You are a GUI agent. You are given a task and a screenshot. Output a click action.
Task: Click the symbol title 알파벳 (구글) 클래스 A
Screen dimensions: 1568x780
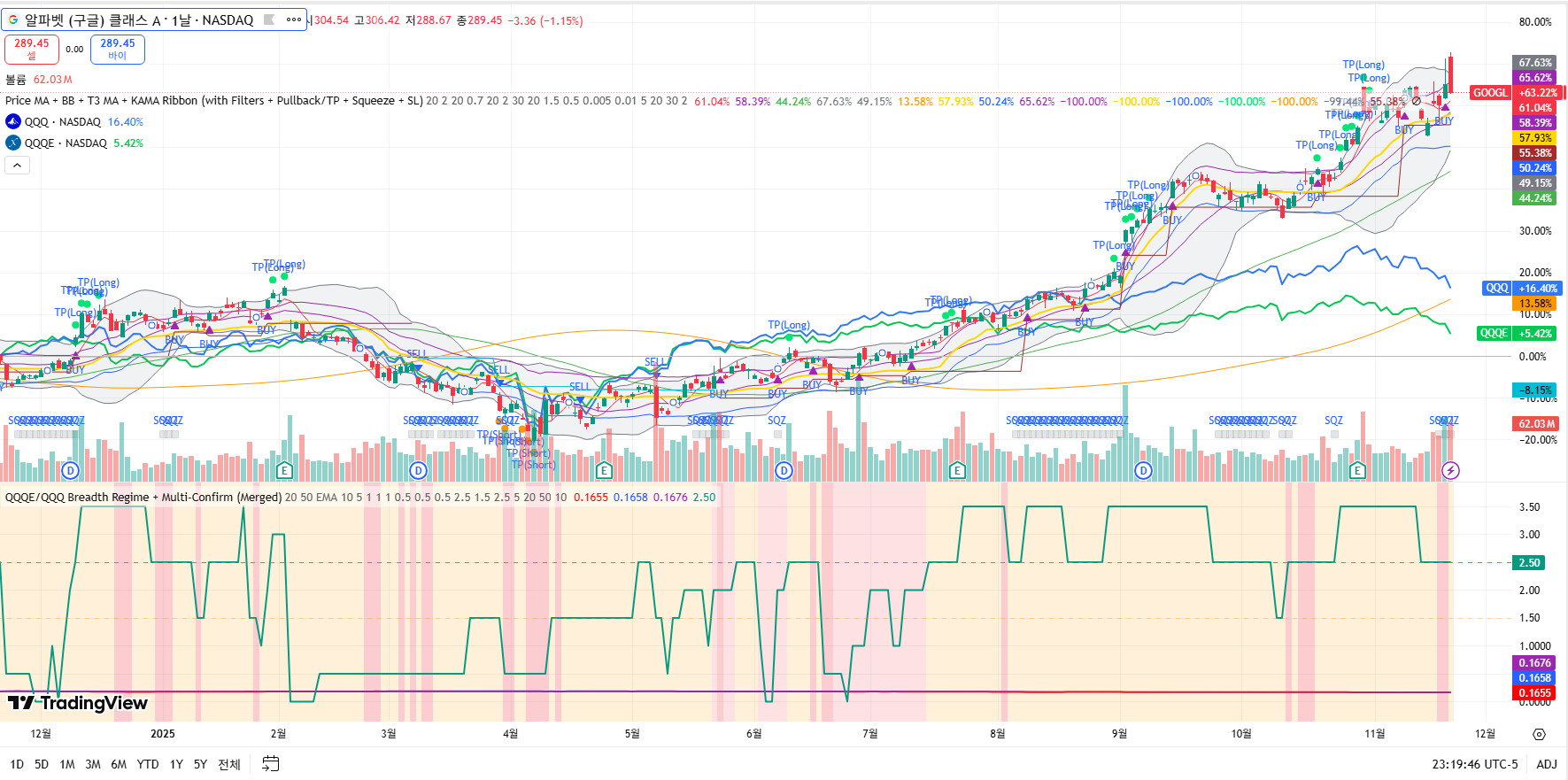click(93, 19)
